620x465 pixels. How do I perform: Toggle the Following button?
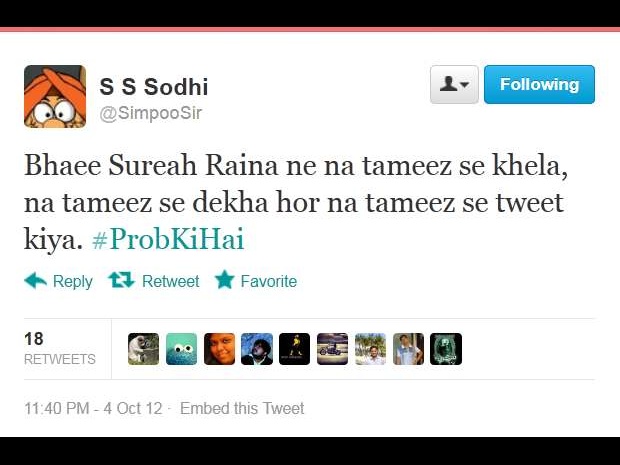click(x=539, y=85)
